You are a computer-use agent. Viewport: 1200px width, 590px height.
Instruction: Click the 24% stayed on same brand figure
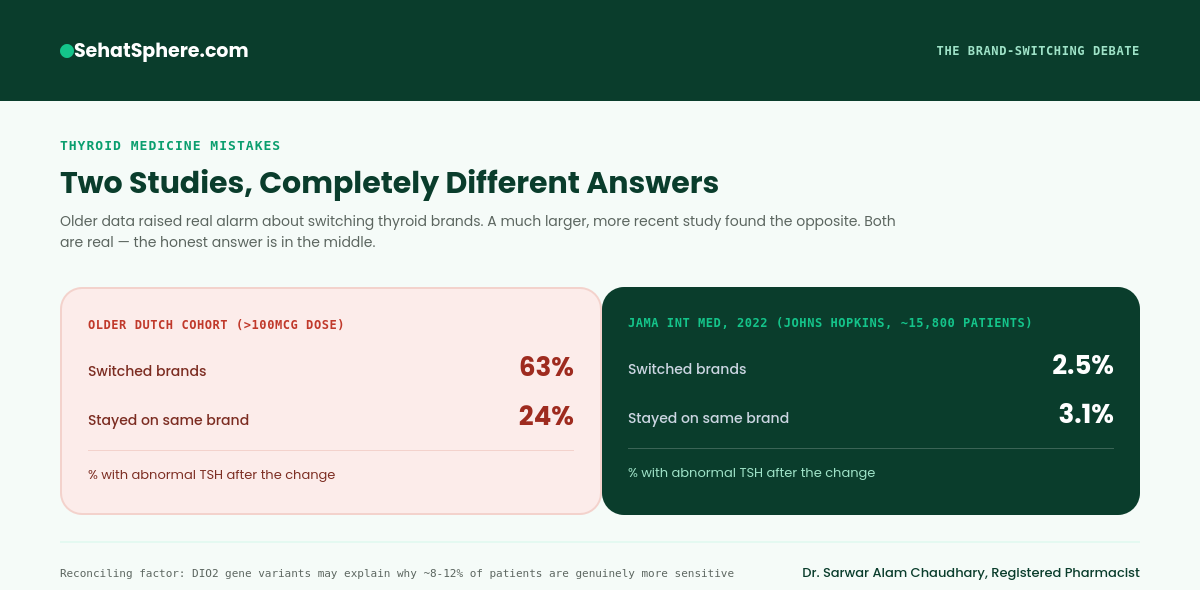(x=546, y=416)
